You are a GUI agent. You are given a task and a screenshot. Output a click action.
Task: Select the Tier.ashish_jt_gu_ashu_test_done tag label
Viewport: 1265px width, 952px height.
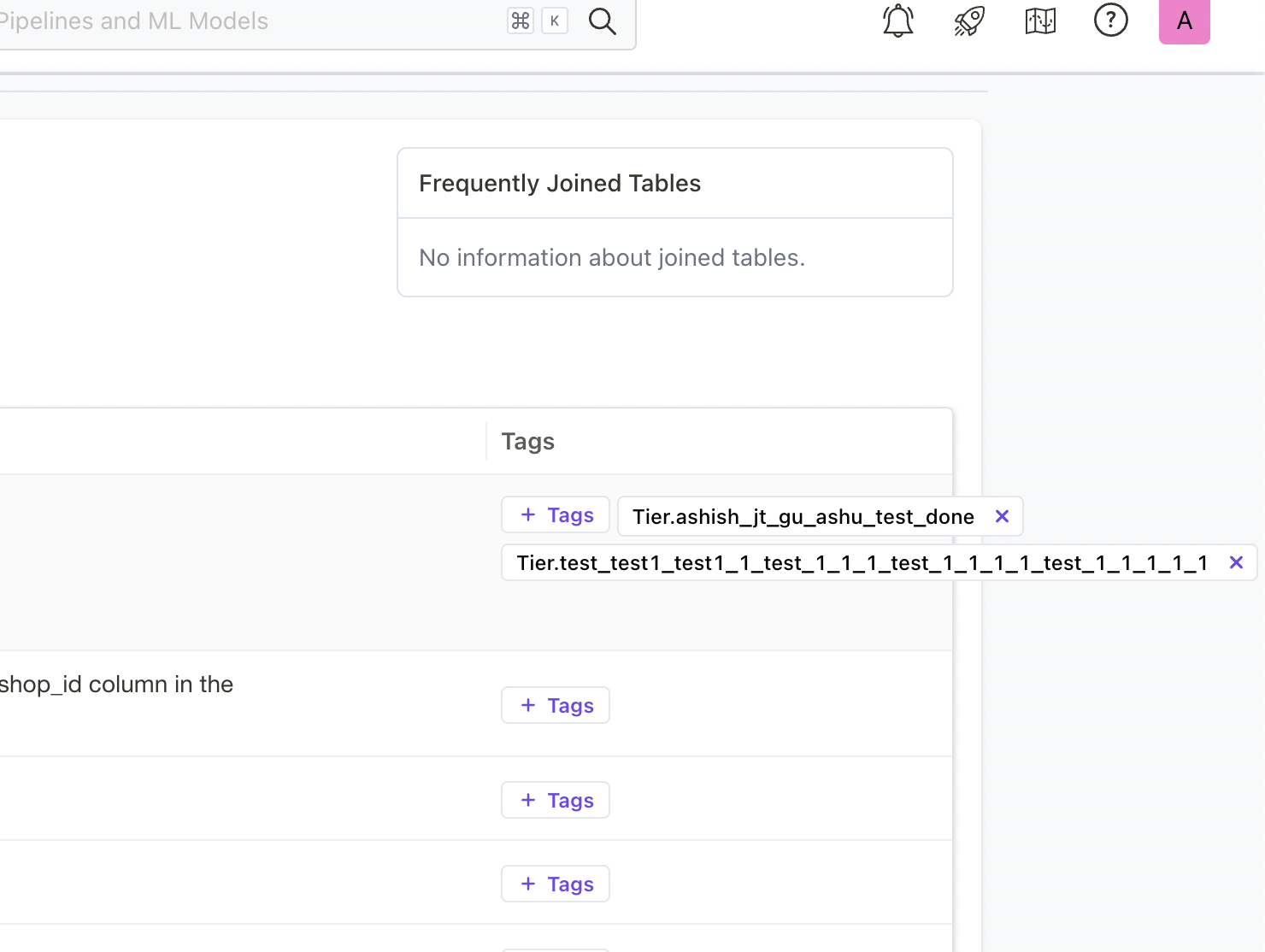(x=803, y=517)
